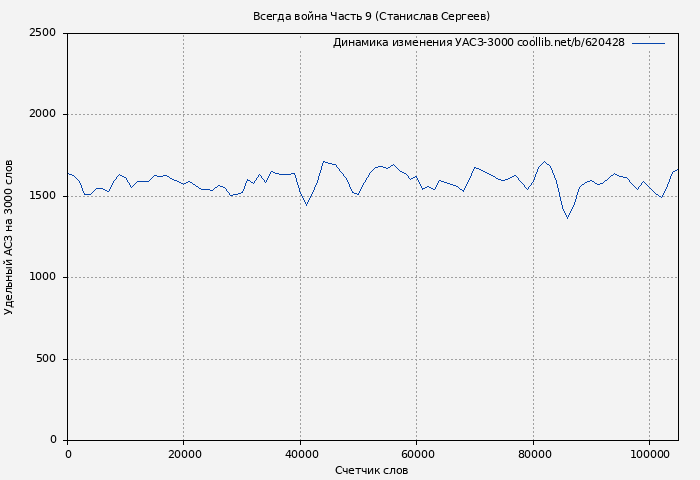This screenshot has height=480, width=700.
Task: Click the chart title "Всегда война Часть 9"
Action: [371, 16]
